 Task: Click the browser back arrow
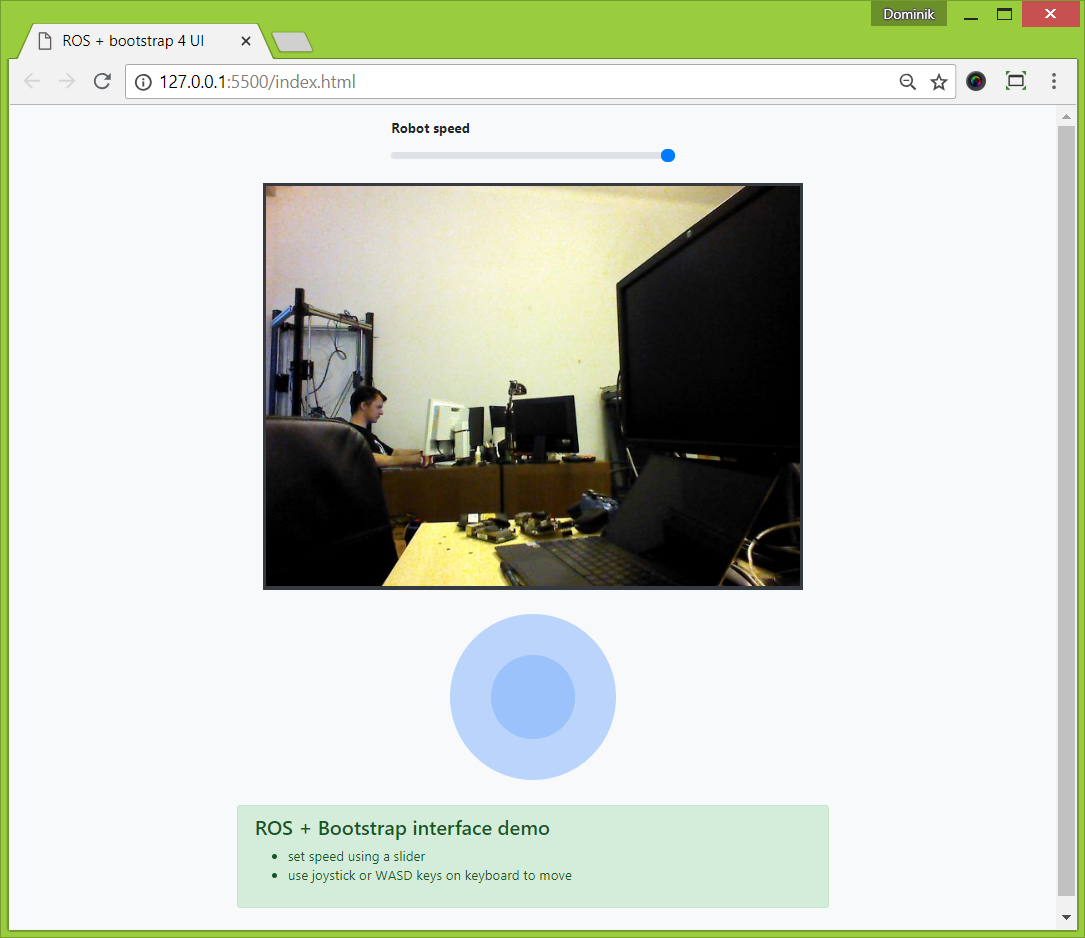pos(32,82)
